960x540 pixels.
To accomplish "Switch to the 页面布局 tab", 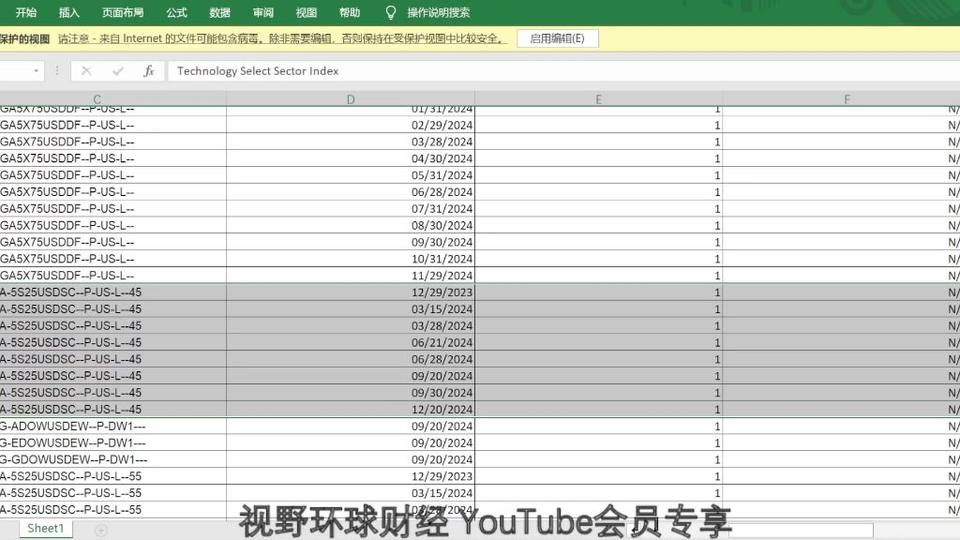I will 122,12.
